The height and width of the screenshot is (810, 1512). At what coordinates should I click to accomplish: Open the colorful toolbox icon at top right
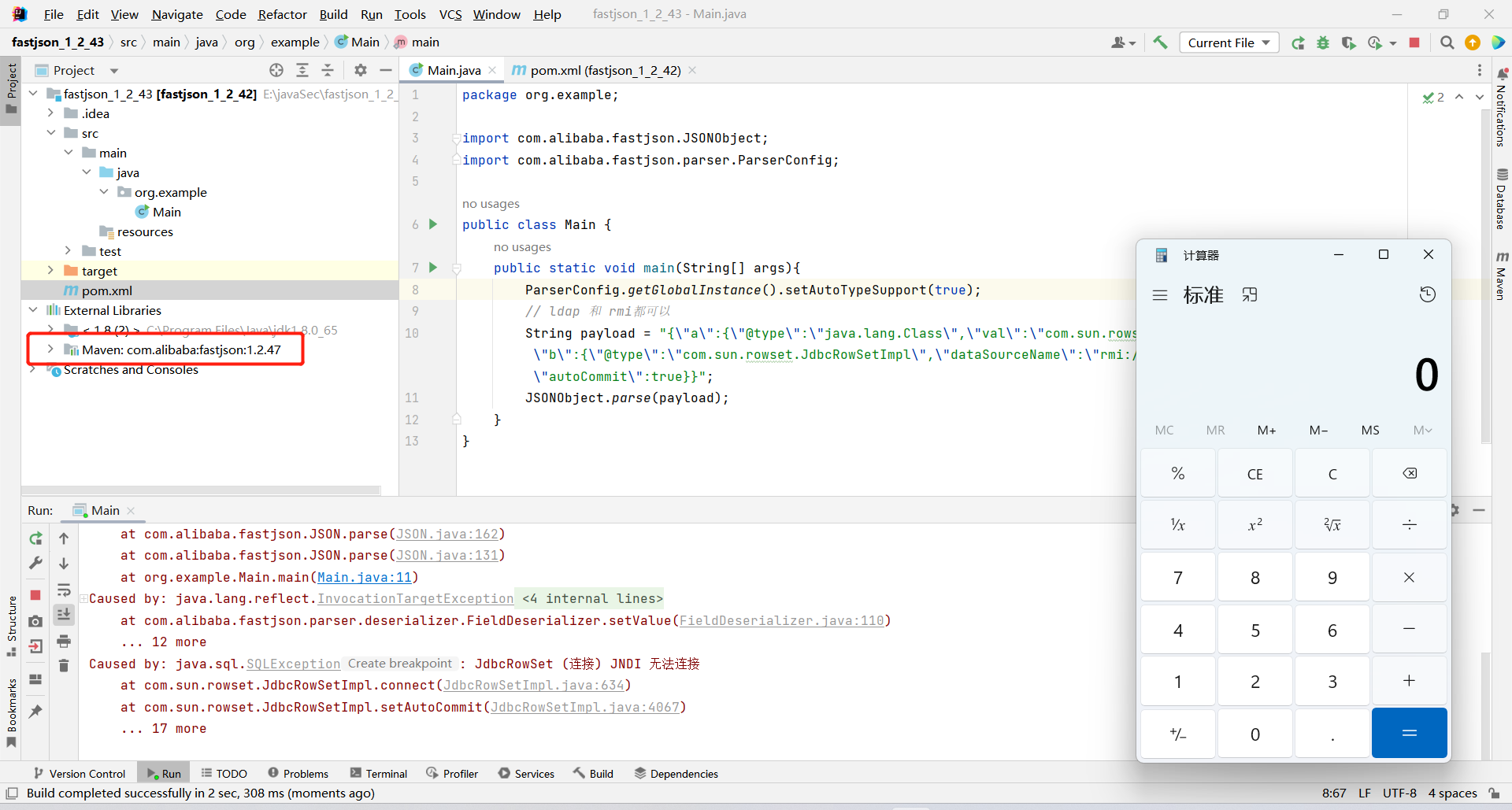[x=1498, y=43]
